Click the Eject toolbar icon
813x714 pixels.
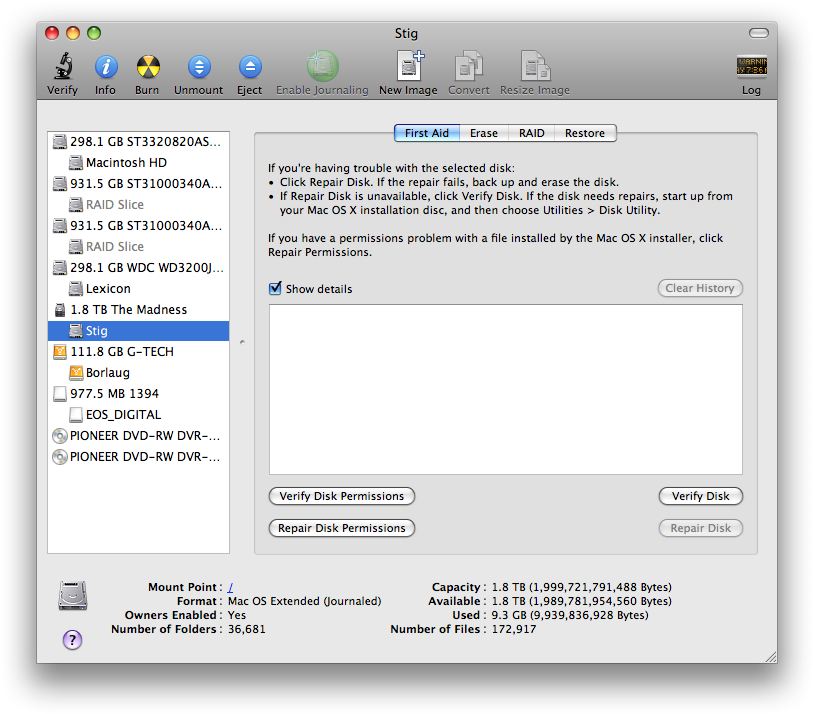pyautogui.click(x=249, y=68)
